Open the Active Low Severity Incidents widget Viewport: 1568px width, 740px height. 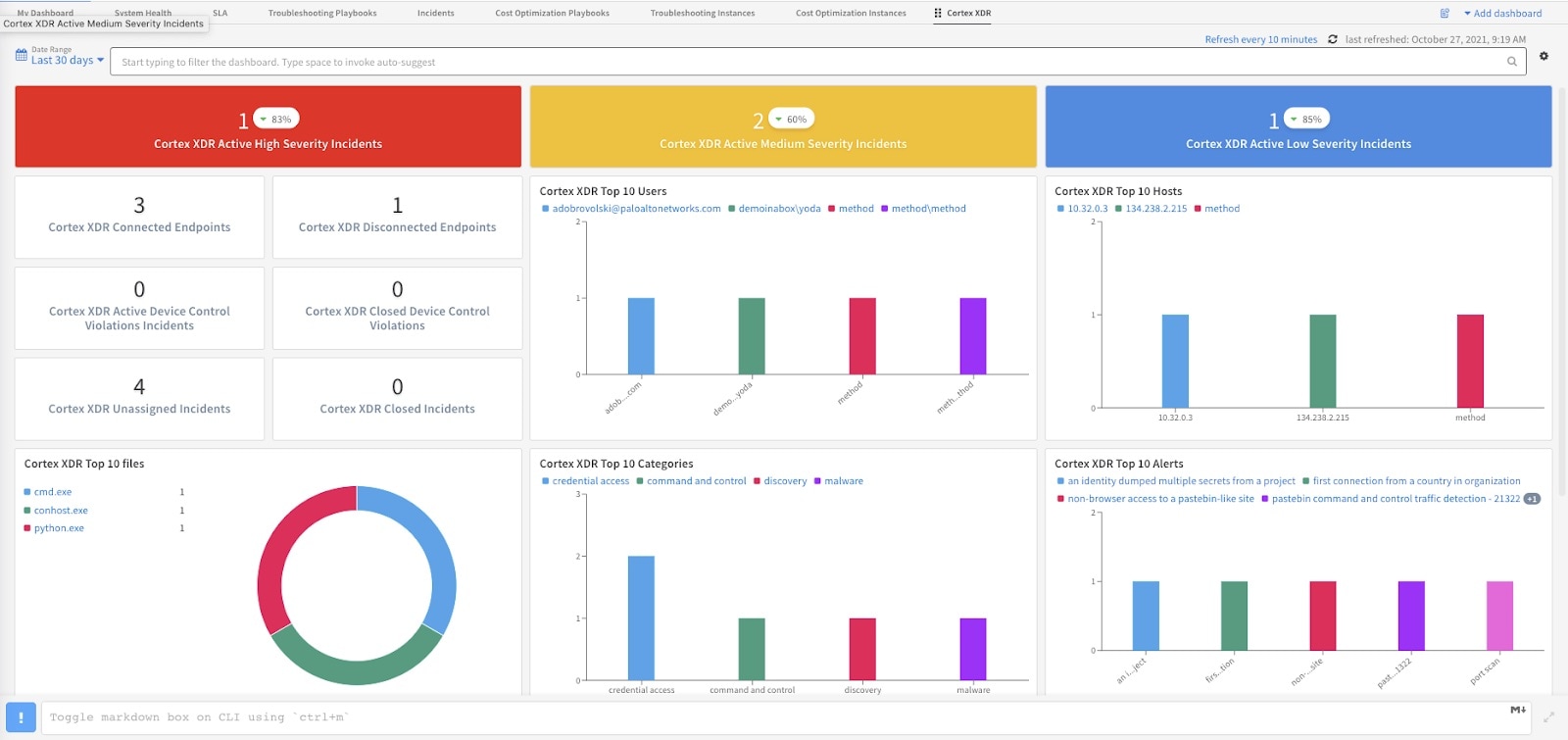click(x=1298, y=126)
